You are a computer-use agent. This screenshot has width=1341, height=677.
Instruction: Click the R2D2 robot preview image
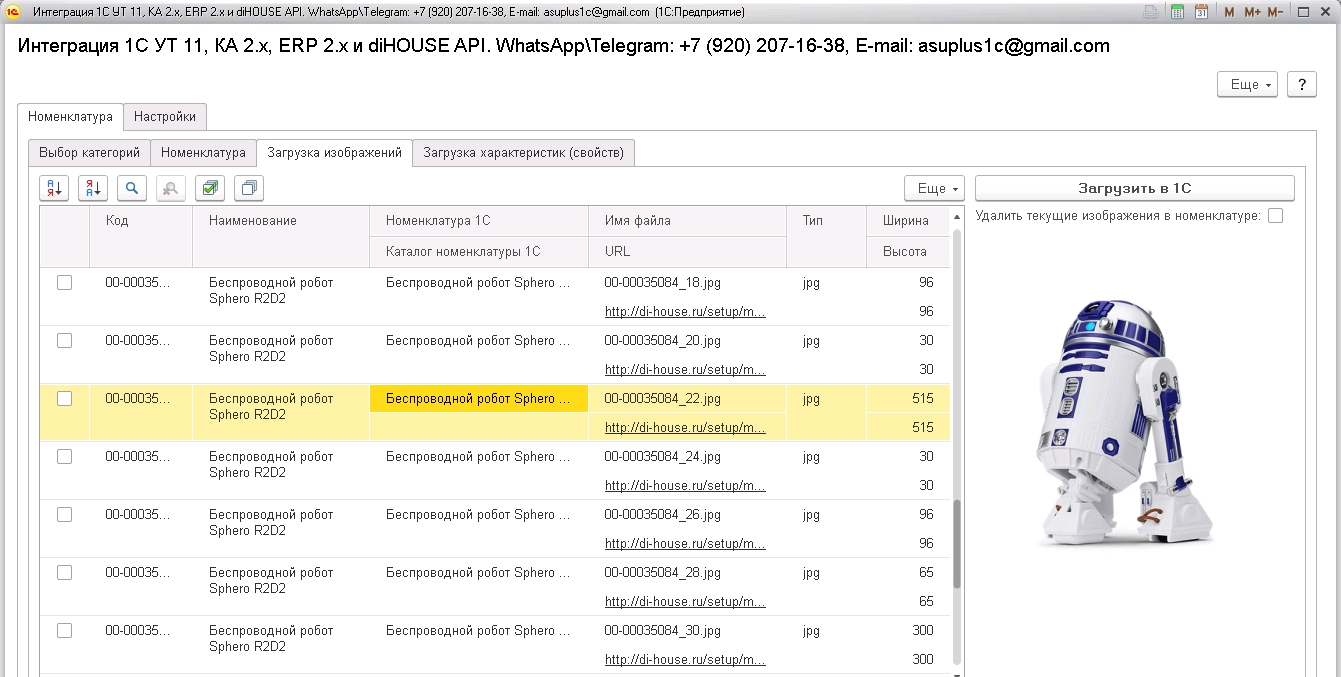[1125, 422]
